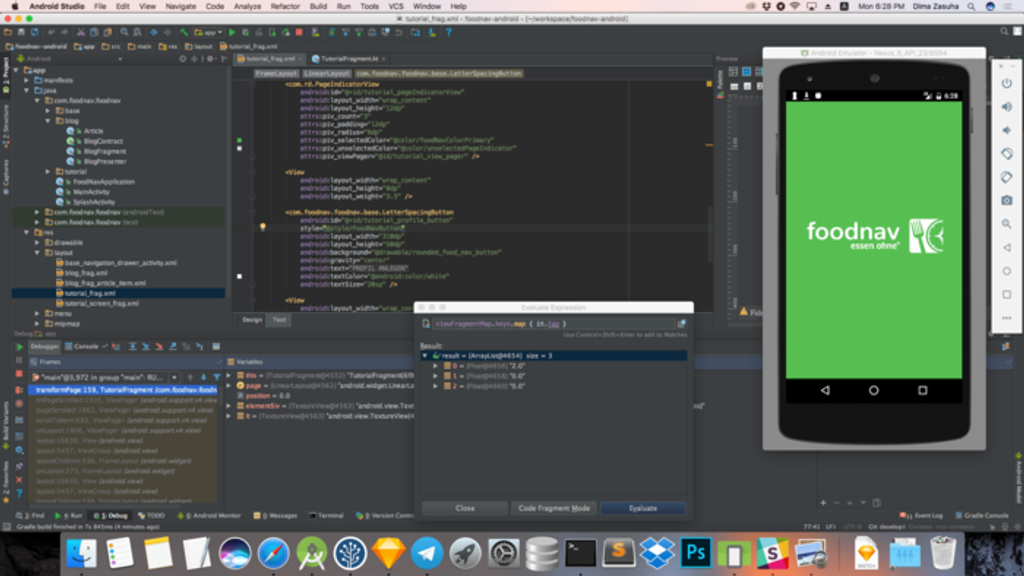Open the Build menu

319,6
